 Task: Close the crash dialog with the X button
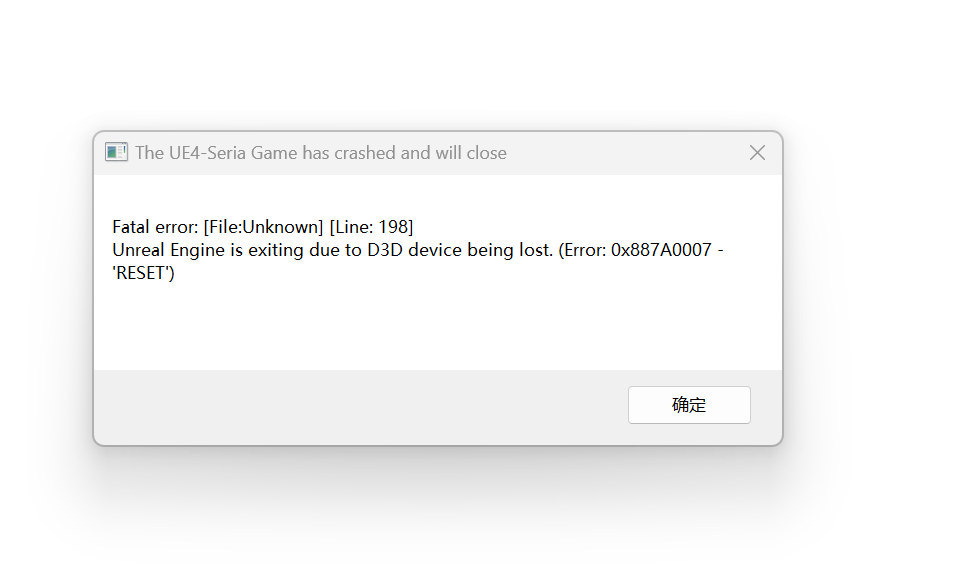pyautogui.click(x=757, y=152)
